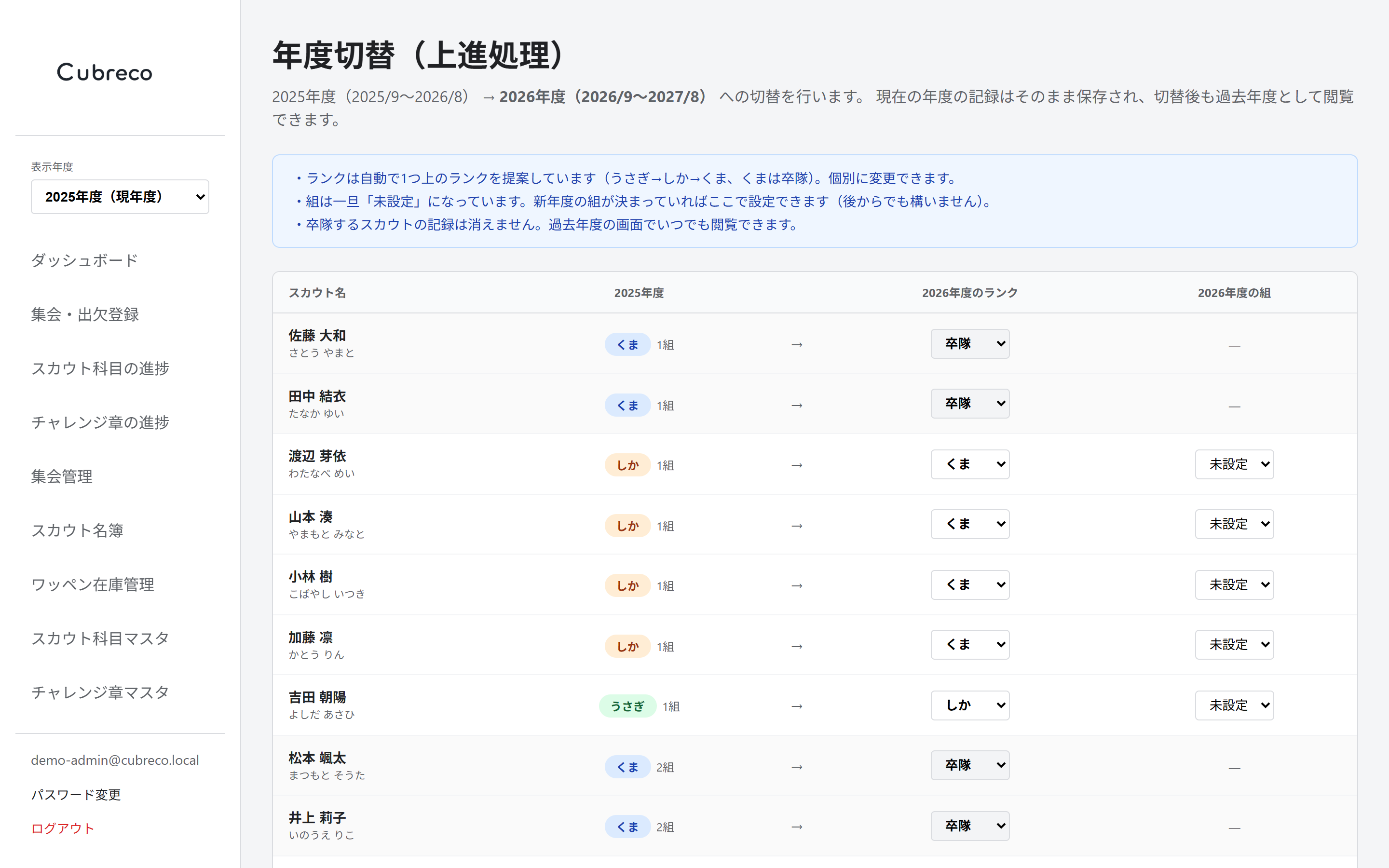
Task: Open 集会・出欠登録 page
Action: click(85, 314)
